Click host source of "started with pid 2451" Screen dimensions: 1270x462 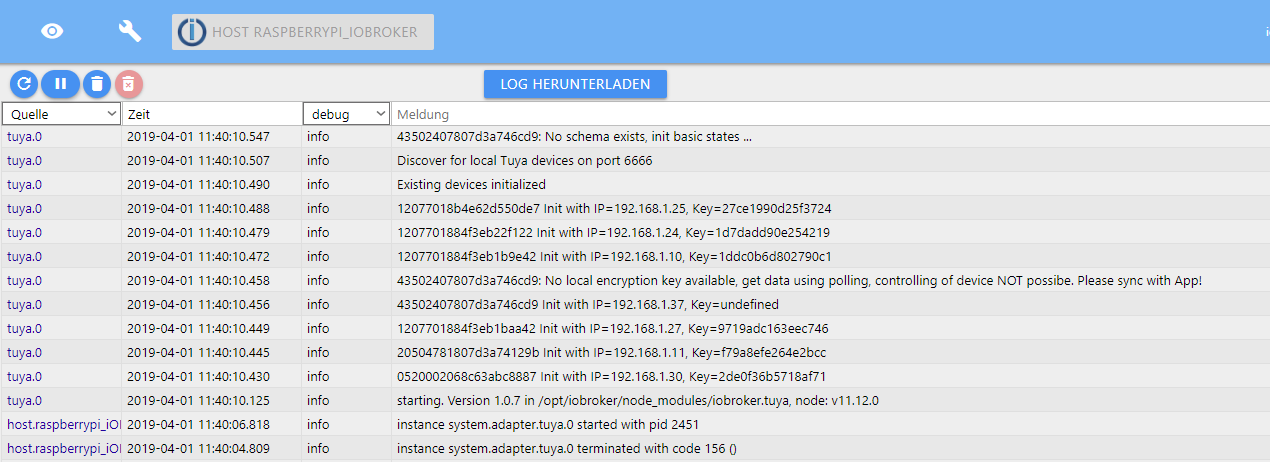(63, 424)
